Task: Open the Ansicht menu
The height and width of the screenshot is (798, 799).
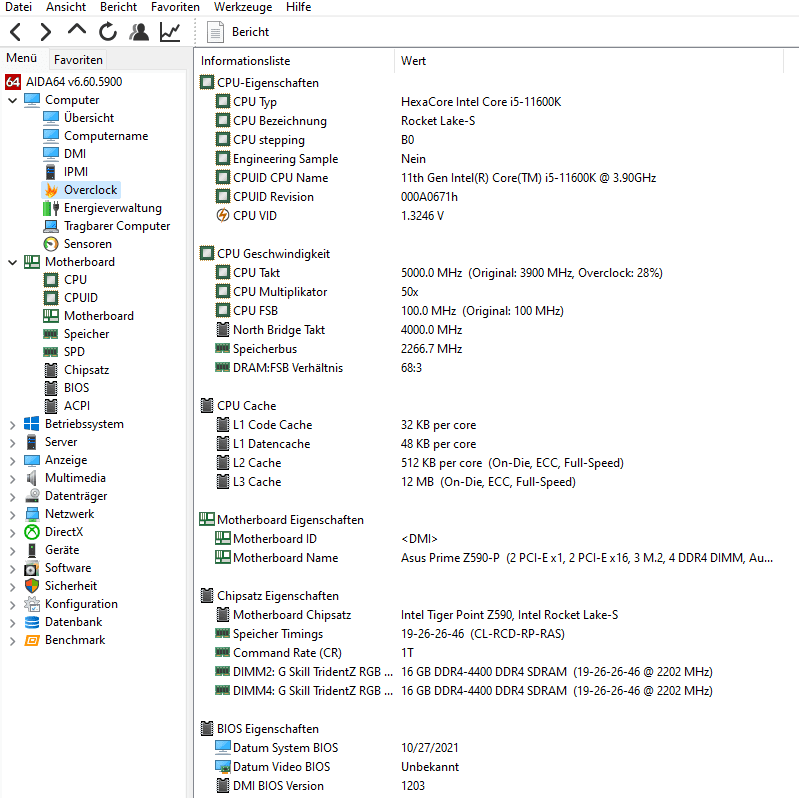Action: point(66,7)
